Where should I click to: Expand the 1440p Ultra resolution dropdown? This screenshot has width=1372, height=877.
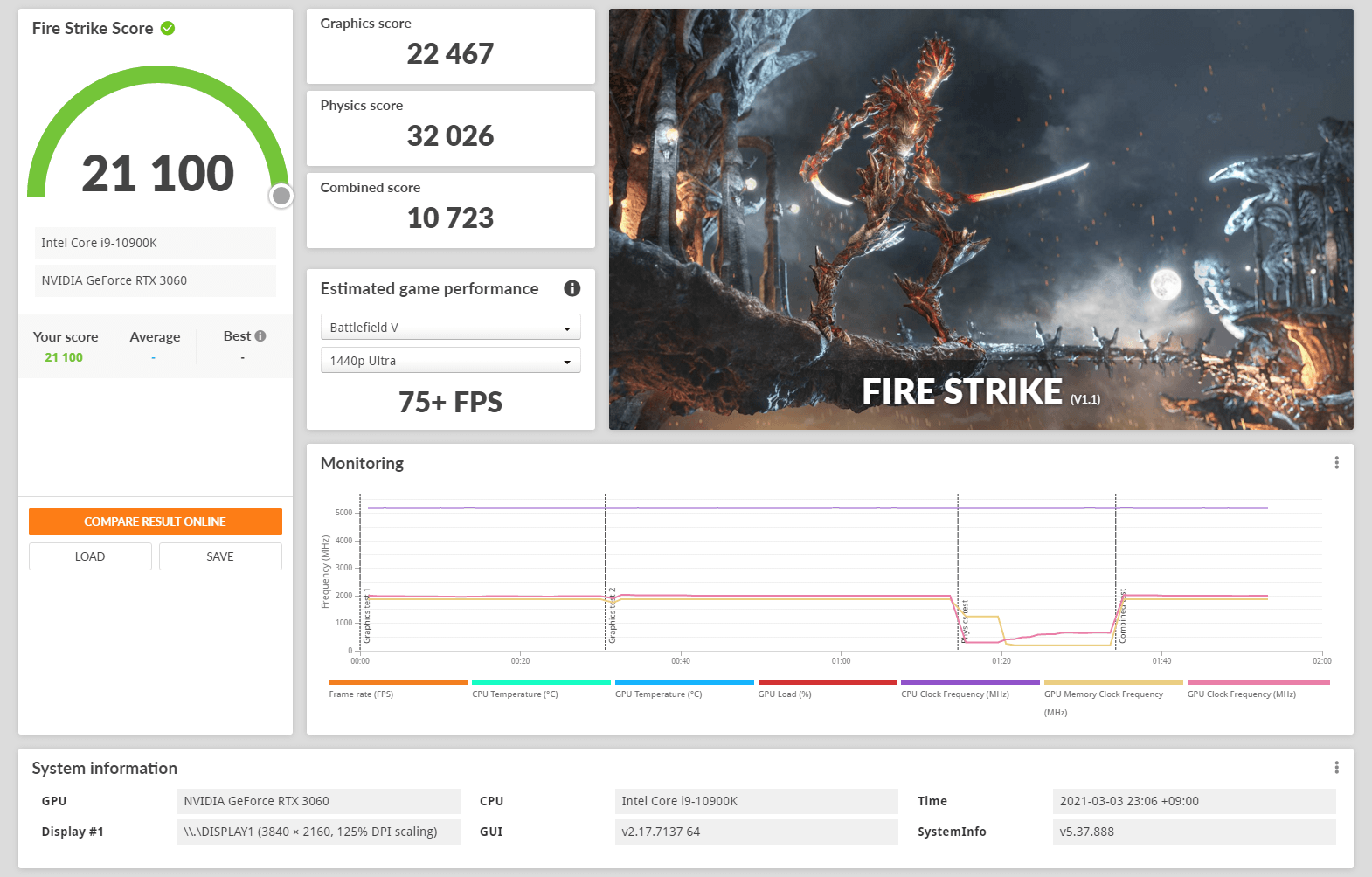click(451, 361)
